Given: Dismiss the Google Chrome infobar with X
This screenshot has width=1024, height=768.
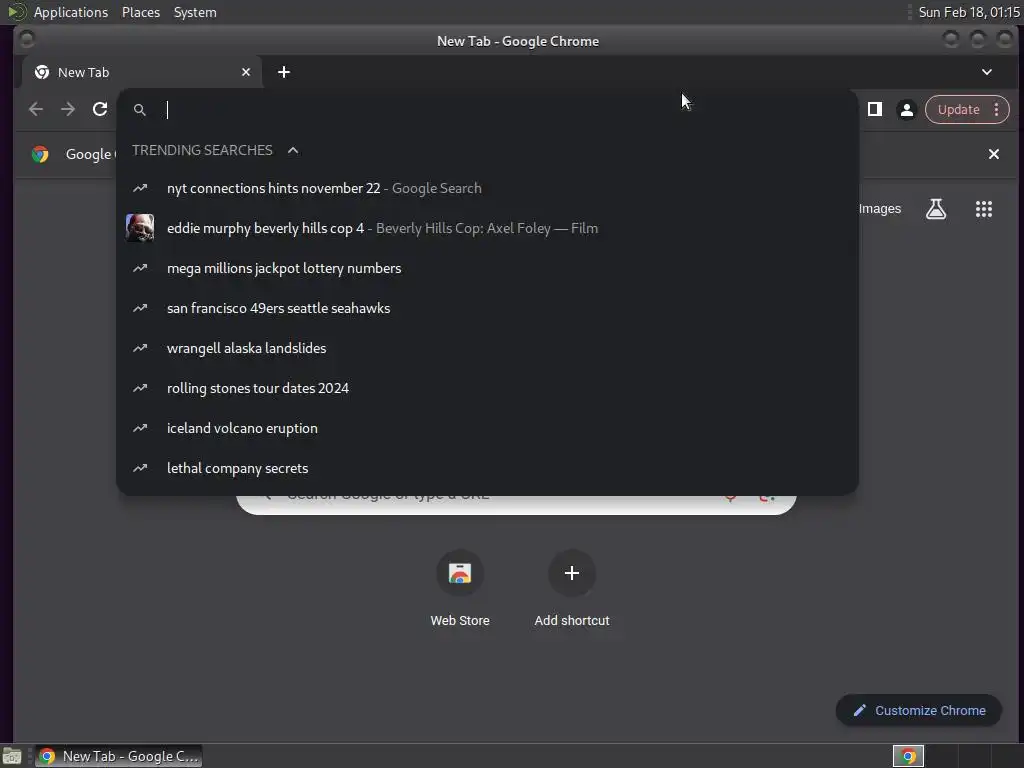Looking at the screenshot, I should pyautogui.click(x=993, y=154).
